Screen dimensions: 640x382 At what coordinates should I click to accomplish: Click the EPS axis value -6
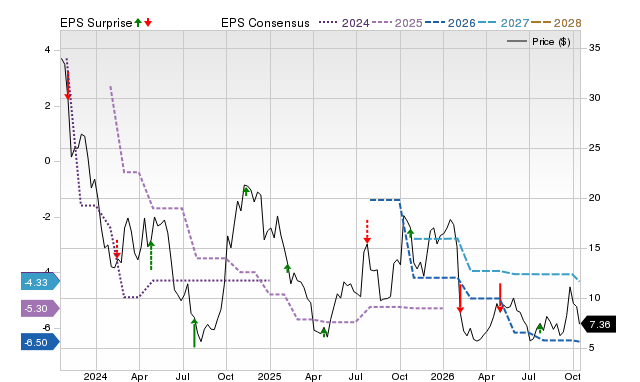coord(46,328)
